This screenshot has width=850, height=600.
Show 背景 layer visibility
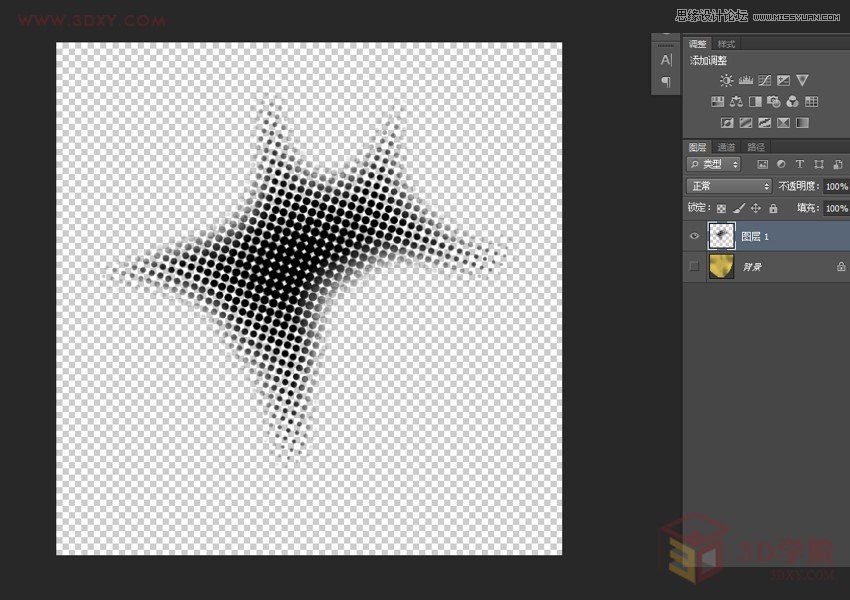(694, 266)
